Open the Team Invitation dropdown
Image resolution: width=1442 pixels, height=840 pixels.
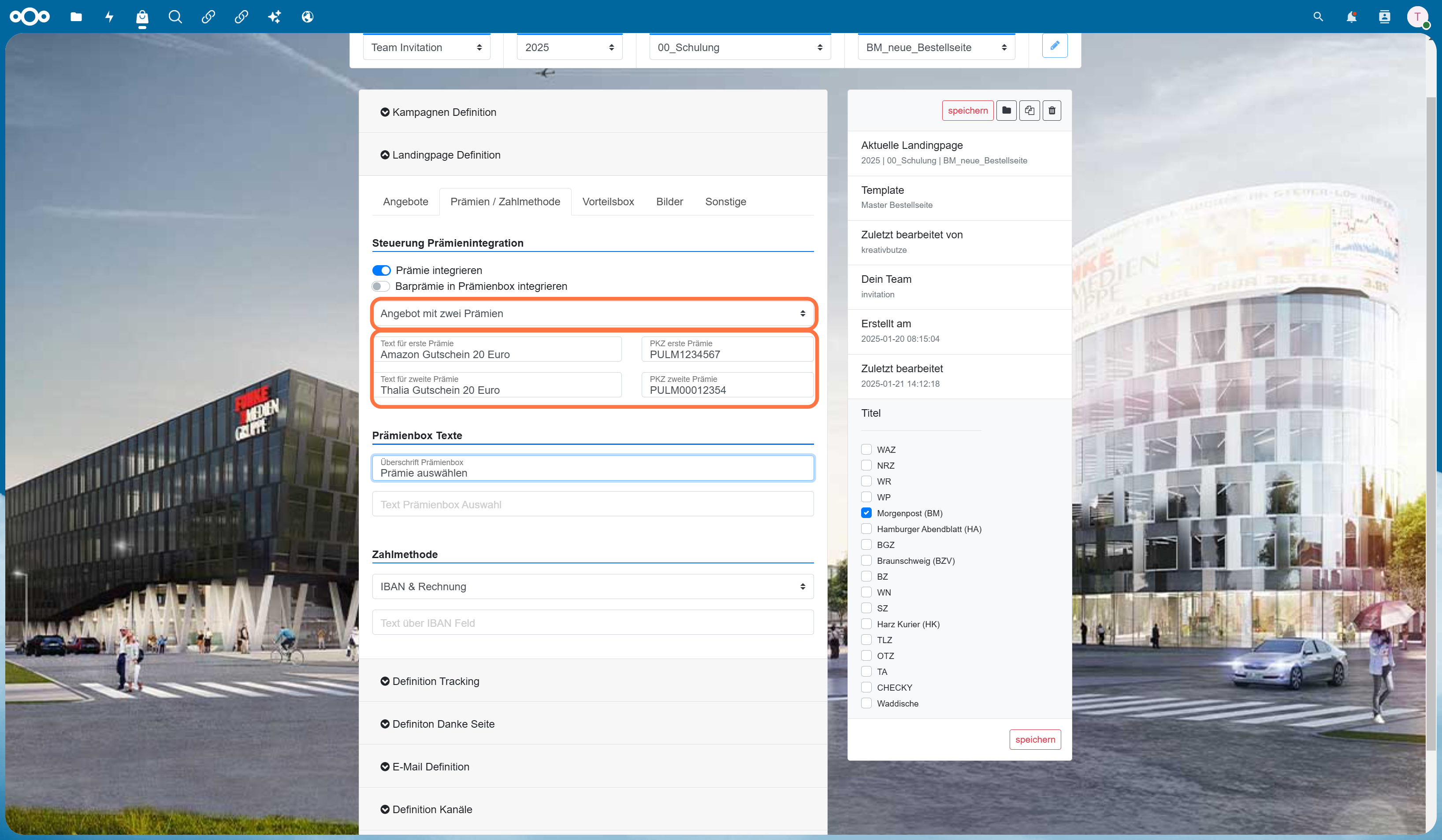[426, 48]
